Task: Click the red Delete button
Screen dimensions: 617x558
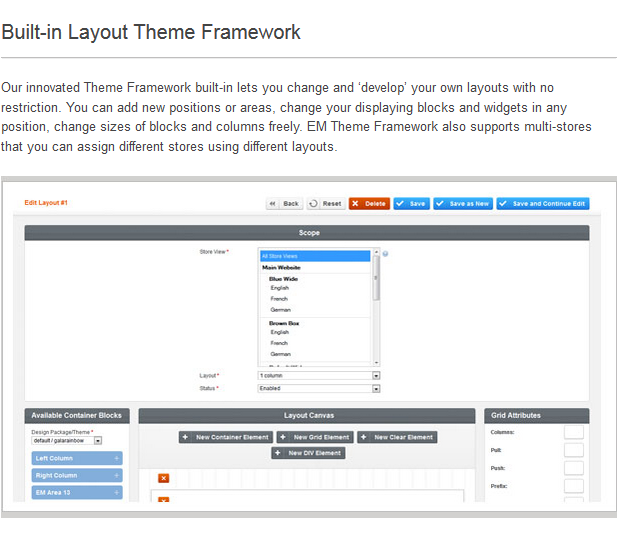Action: coord(369,203)
